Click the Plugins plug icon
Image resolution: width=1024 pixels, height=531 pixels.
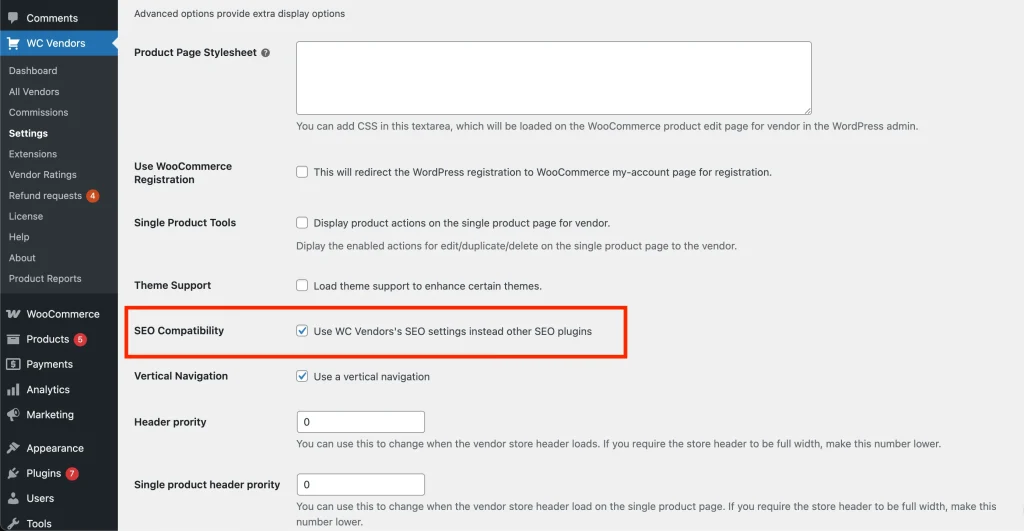pyautogui.click(x=13, y=474)
